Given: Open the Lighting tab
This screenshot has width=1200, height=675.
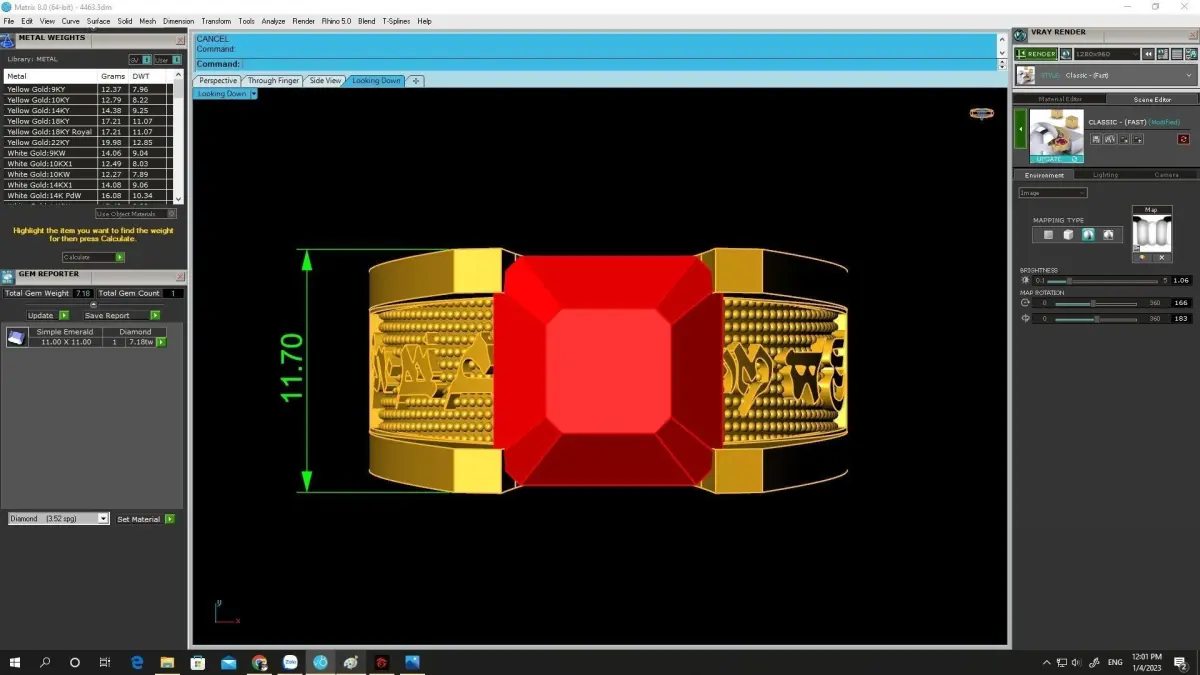Looking at the screenshot, I should coord(1106,175).
